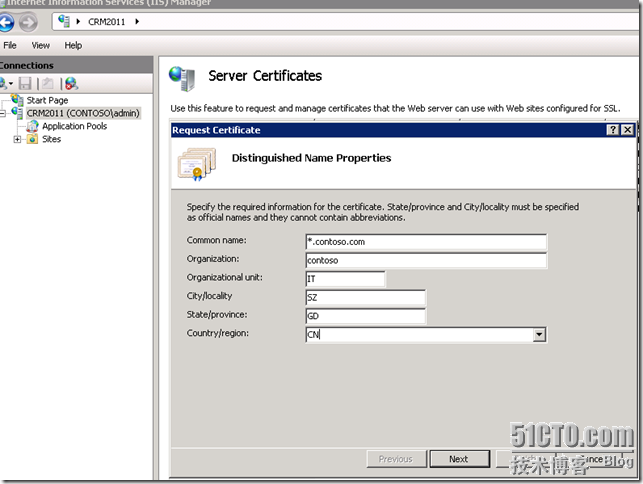Image resolution: width=643 pixels, height=484 pixels.
Task: Open the Create connection dropdown arrow
Action: coord(11,84)
